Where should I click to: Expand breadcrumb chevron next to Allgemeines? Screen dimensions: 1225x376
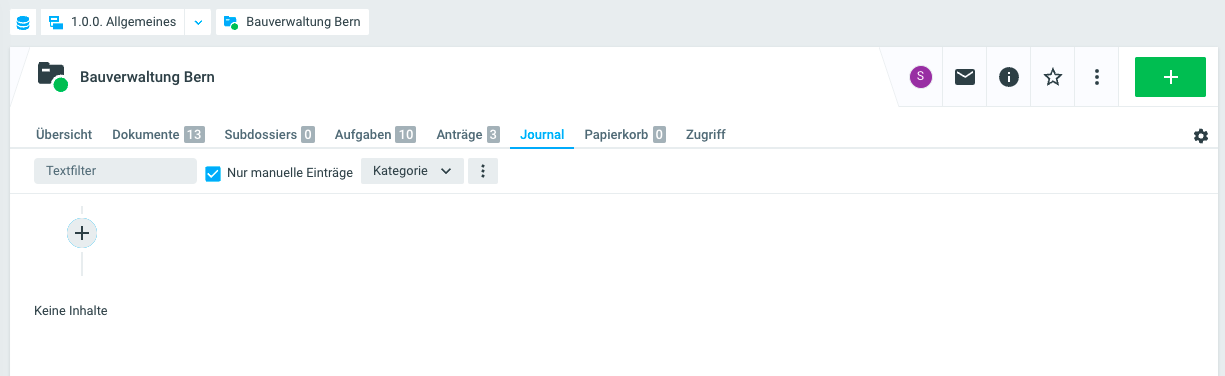point(198,22)
